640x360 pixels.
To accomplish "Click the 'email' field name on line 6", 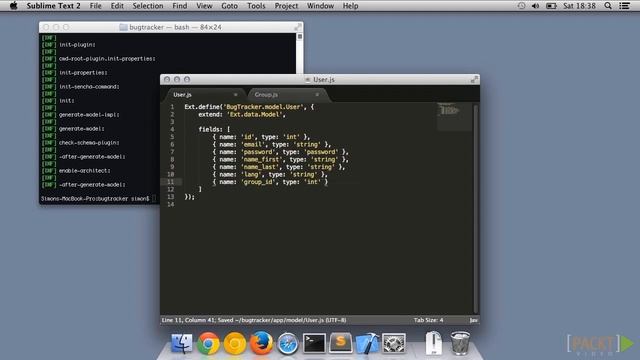I will pos(253,144).
